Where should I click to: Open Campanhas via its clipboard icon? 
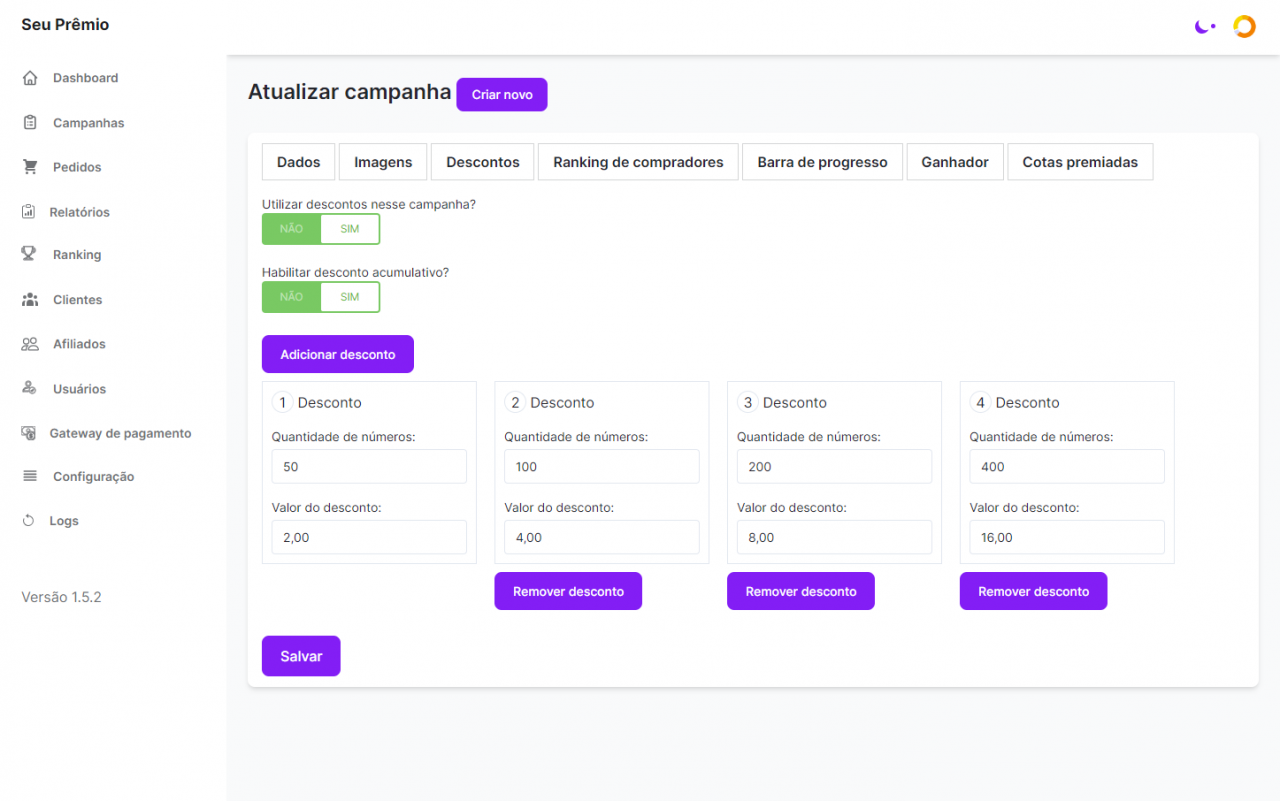pyautogui.click(x=30, y=123)
